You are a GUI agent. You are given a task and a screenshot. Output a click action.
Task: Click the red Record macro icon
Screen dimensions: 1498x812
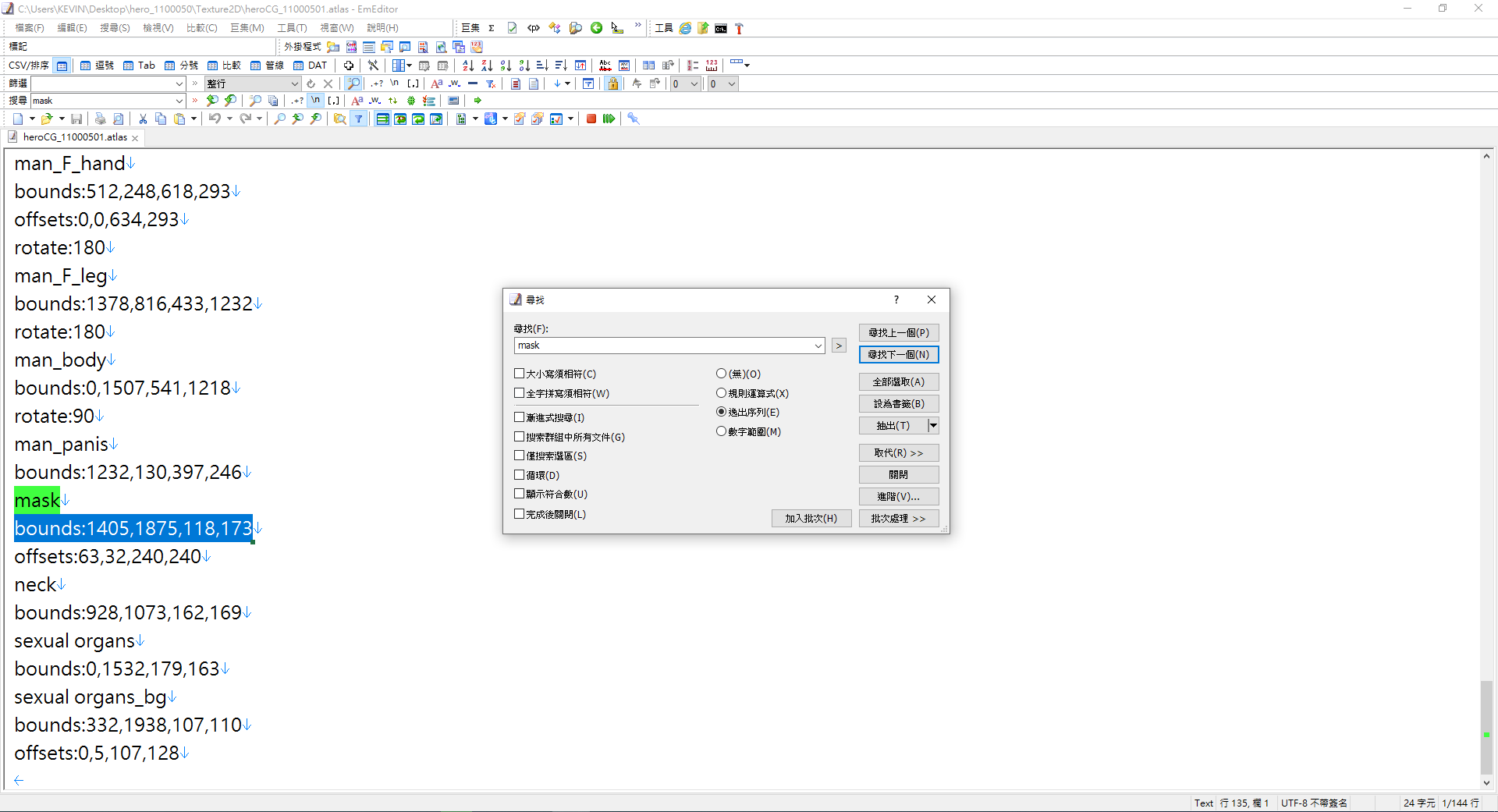click(591, 119)
